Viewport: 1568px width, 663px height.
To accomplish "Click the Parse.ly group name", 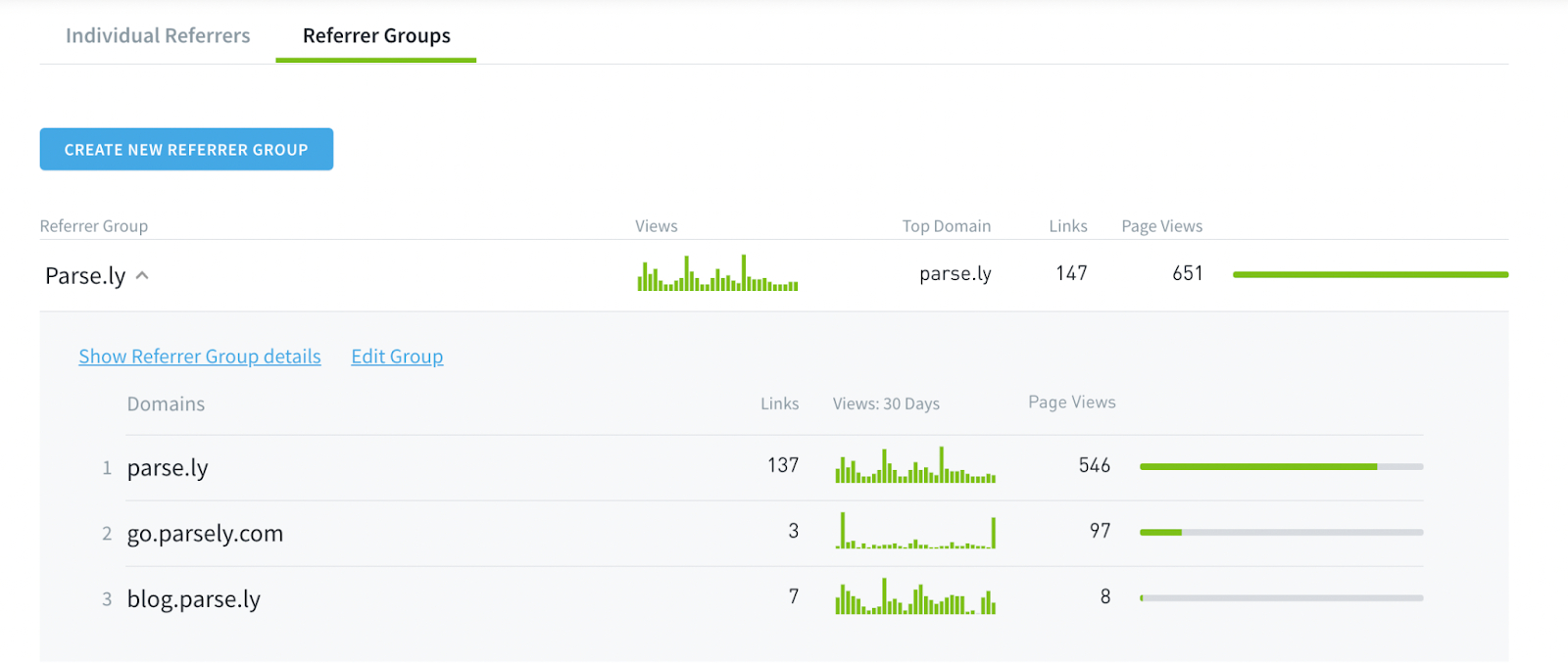I will [85, 276].
